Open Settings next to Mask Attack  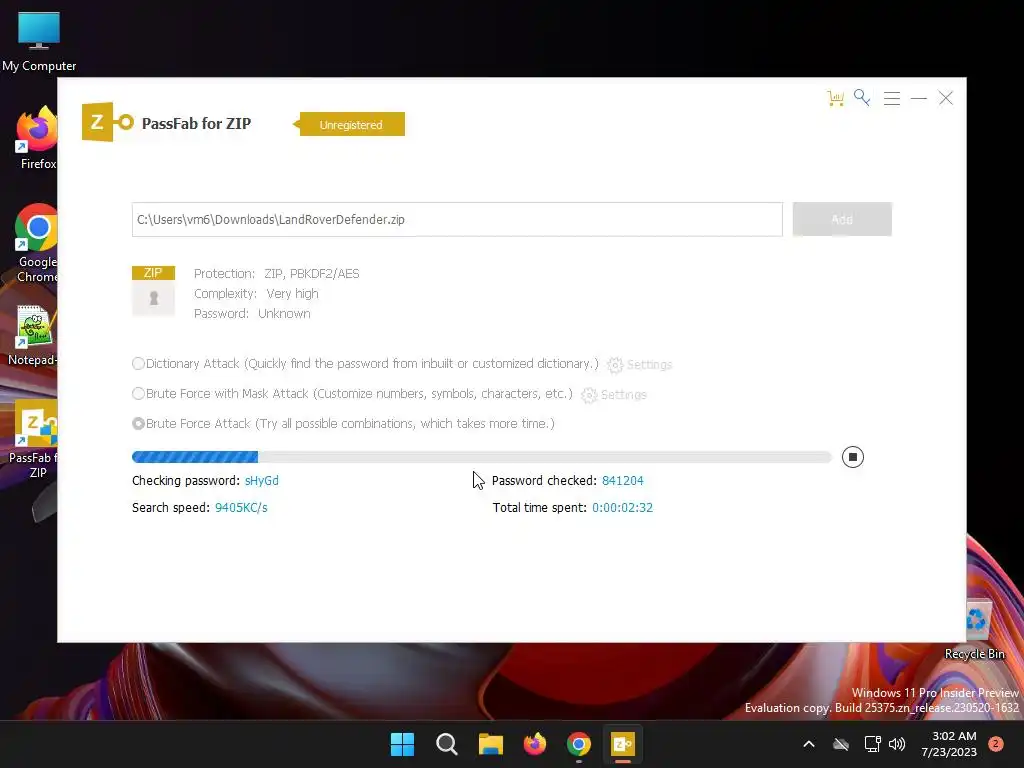click(614, 394)
